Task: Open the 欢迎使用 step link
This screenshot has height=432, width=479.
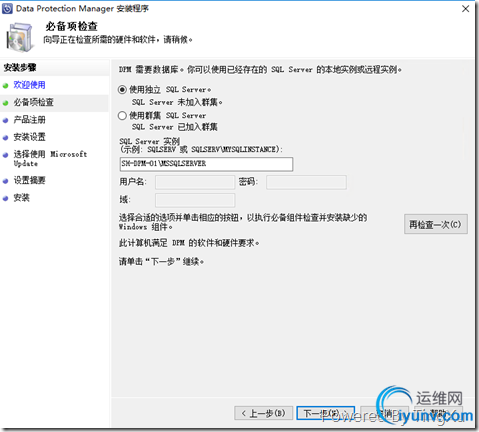Action: pyautogui.click(x=29, y=85)
